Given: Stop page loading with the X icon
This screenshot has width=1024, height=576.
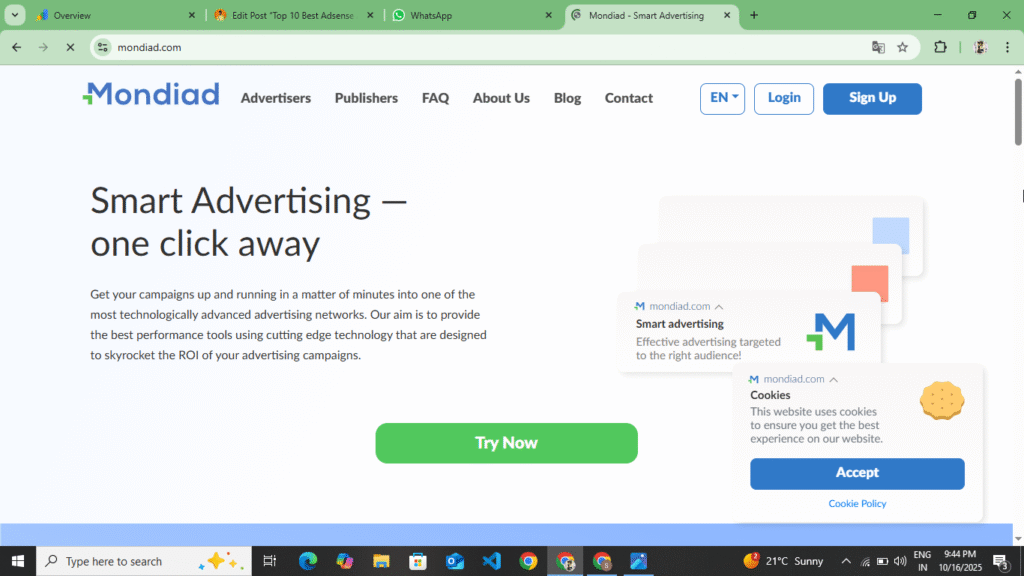Looking at the screenshot, I should [x=69, y=47].
